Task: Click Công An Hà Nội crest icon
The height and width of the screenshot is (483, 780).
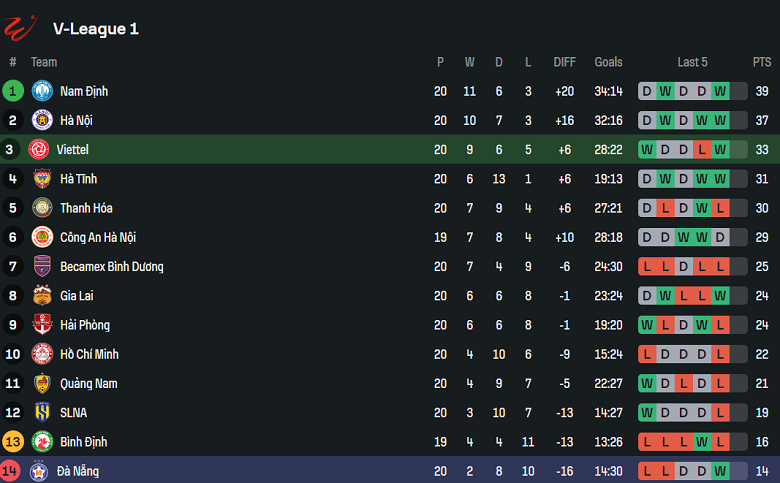Action: 41,237
